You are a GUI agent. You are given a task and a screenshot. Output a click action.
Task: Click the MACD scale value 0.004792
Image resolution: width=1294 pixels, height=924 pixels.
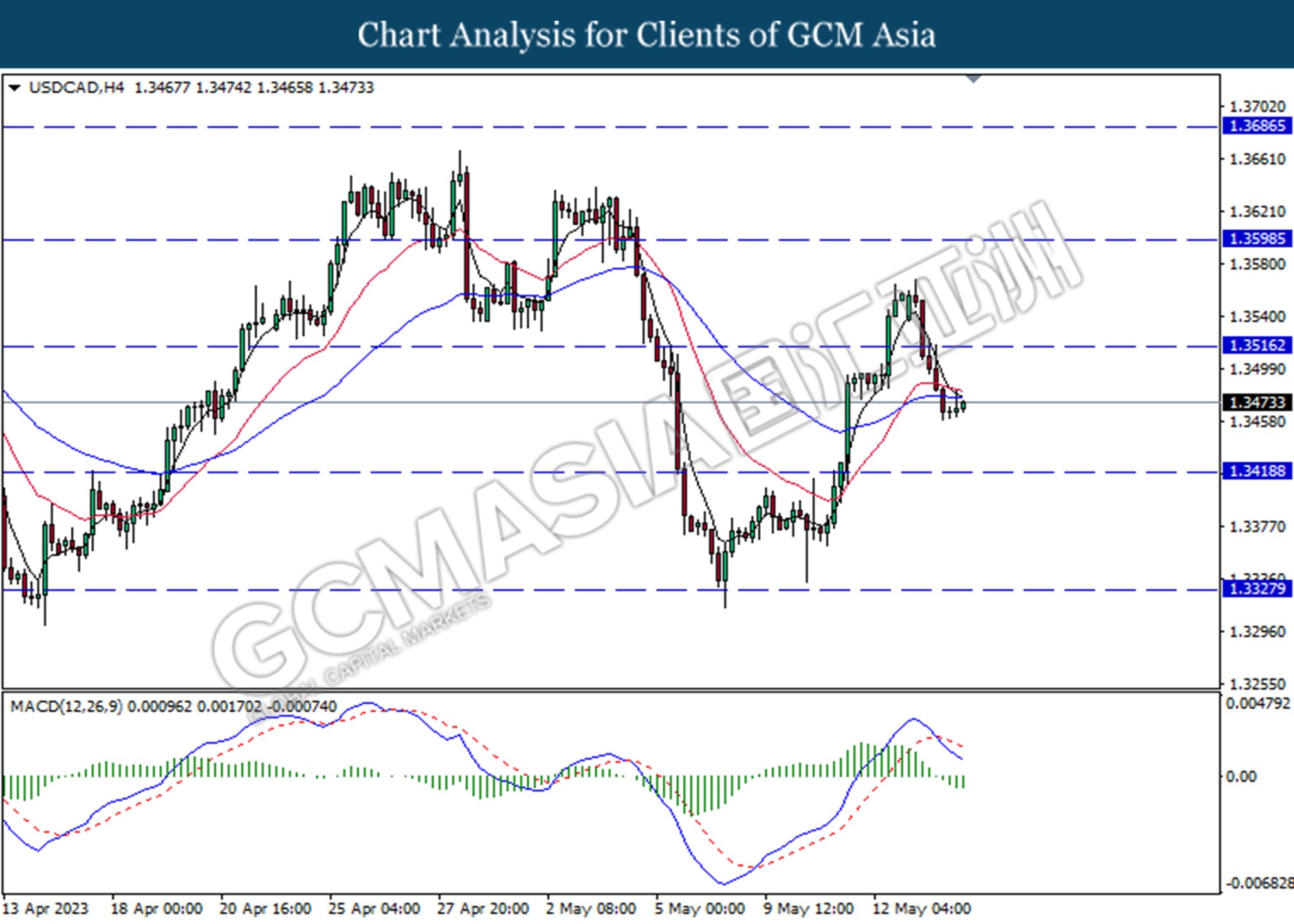tap(1258, 703)
